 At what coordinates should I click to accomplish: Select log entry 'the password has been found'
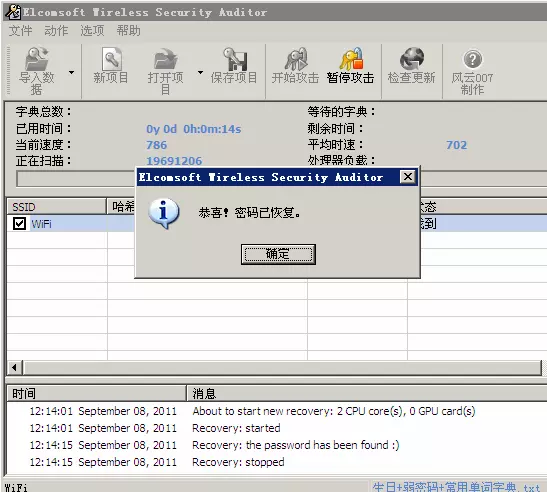(295, 445)
